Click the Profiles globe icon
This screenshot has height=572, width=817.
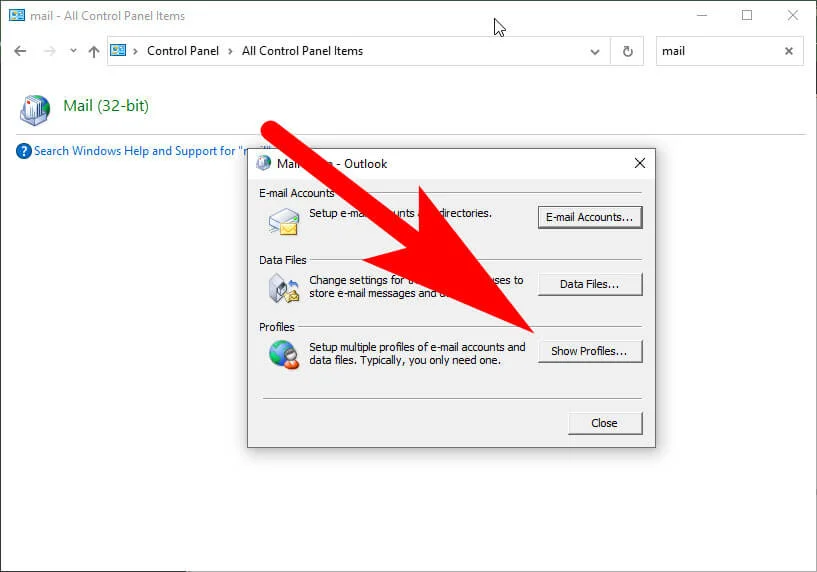[284, 355]
